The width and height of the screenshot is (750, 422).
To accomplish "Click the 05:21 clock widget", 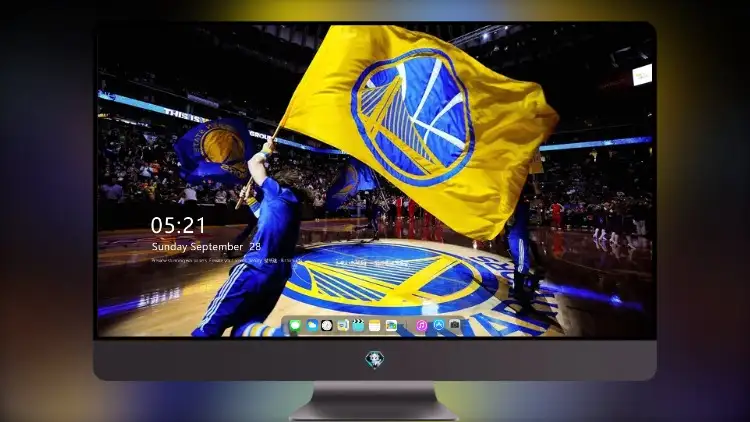I will (178, 225).
